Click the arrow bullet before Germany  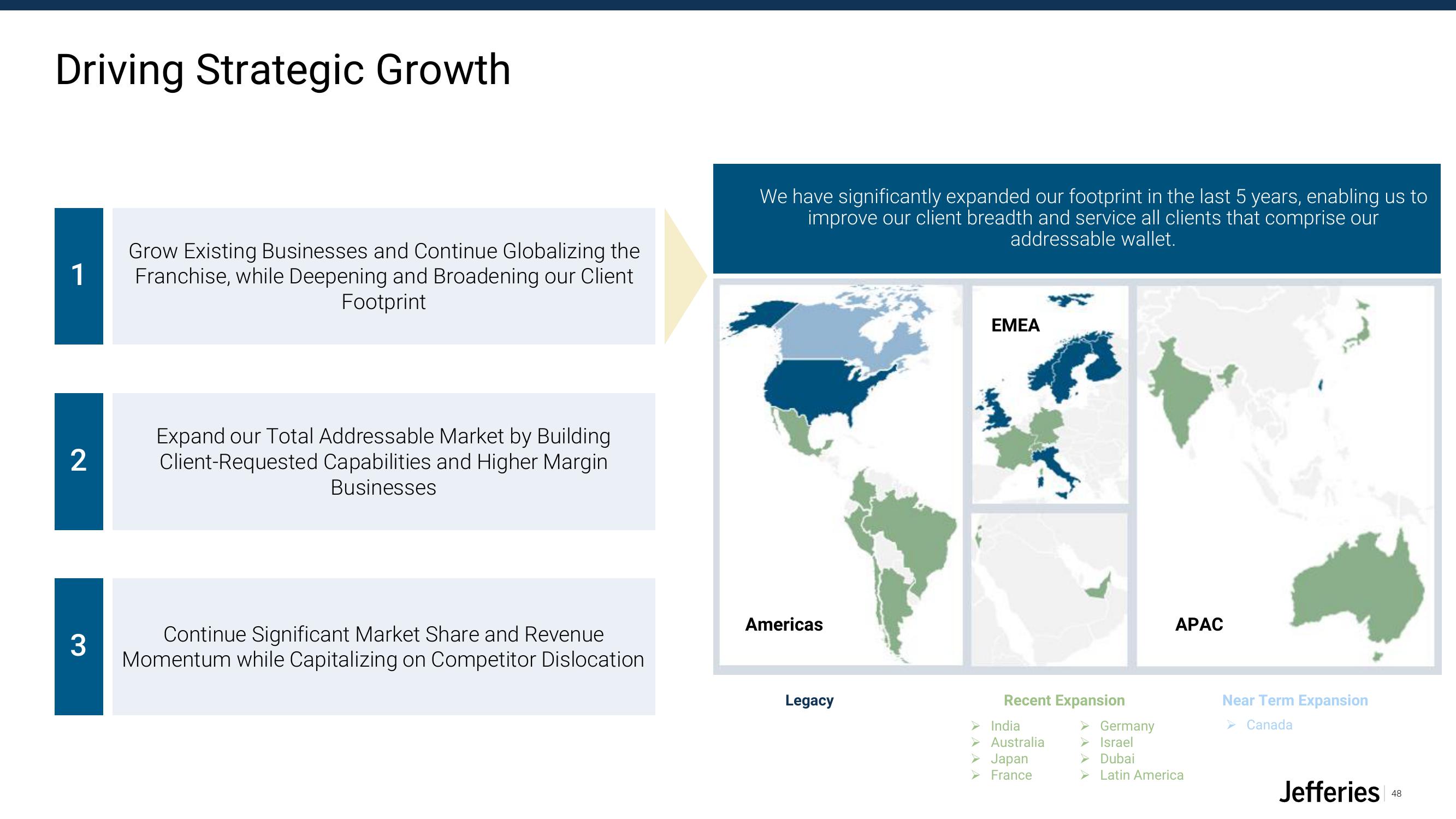1085,726
